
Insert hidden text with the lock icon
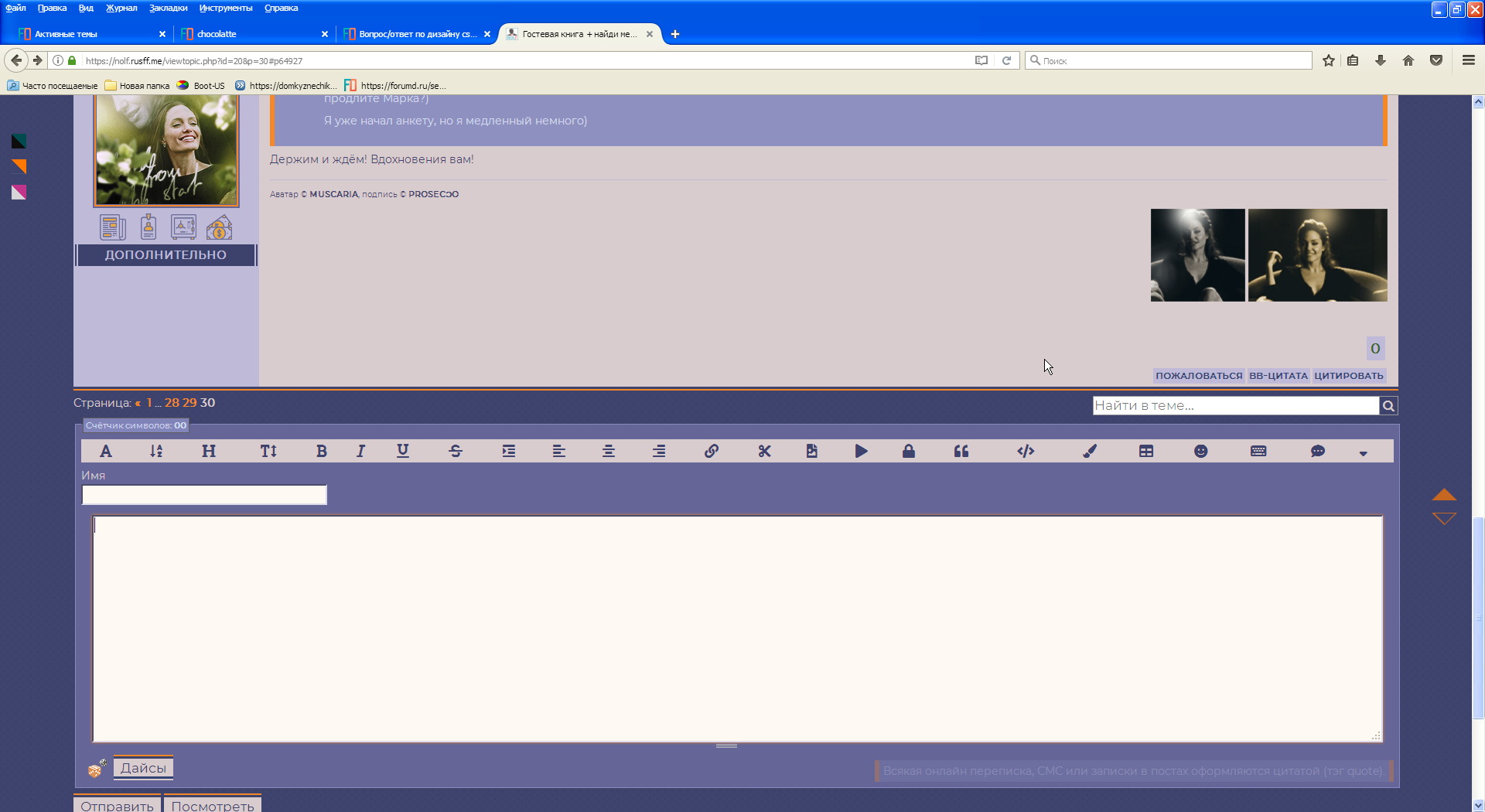(909, 451)
